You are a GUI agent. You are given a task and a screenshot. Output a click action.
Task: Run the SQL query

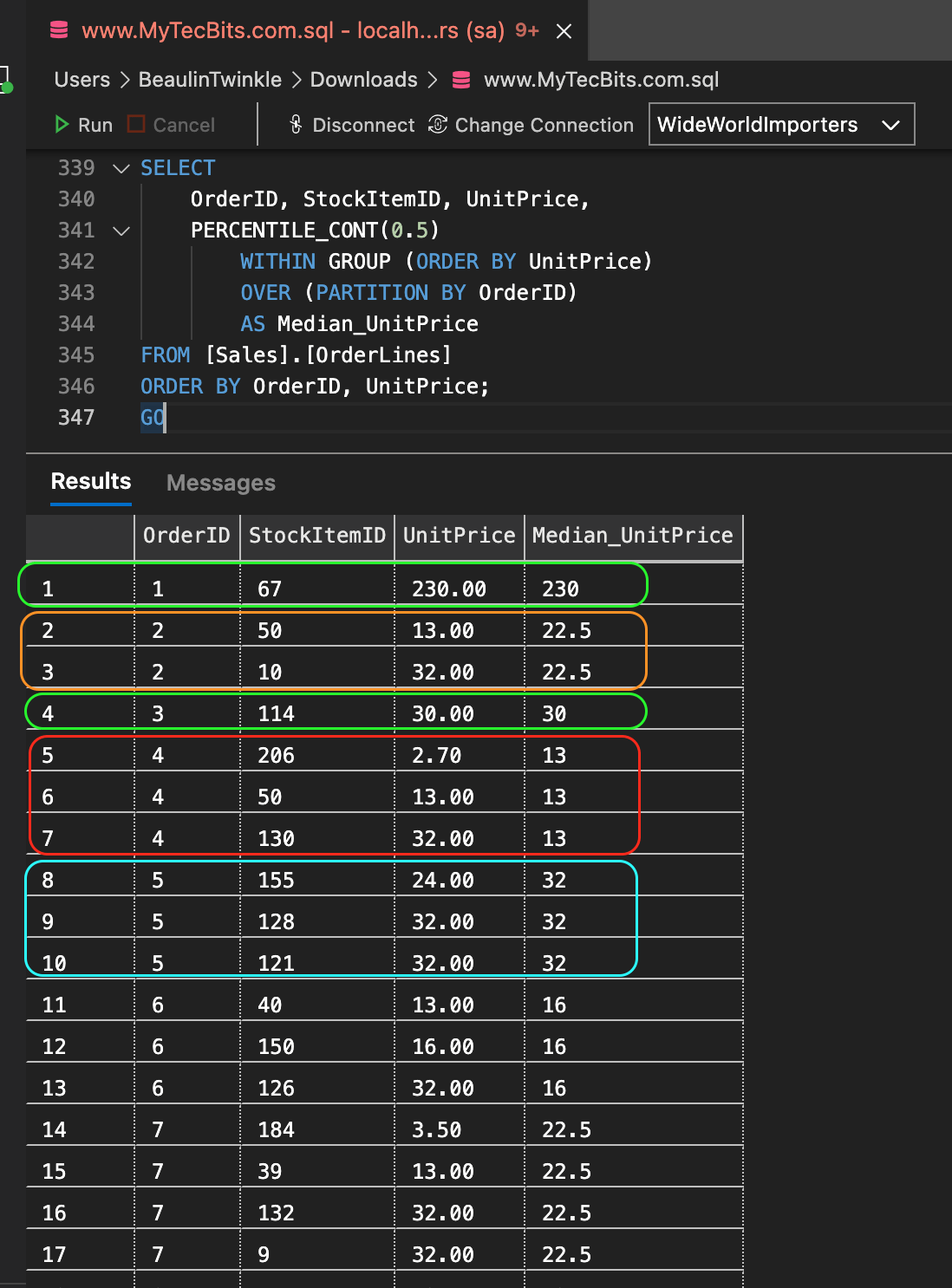pos(82,125)
